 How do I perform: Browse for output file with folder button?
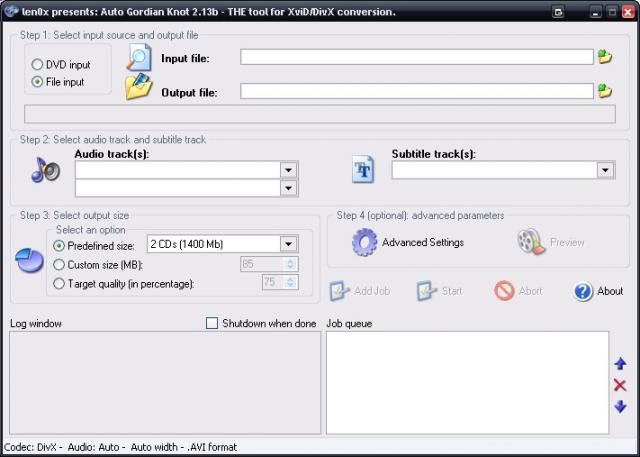click(x=605, y=91)
